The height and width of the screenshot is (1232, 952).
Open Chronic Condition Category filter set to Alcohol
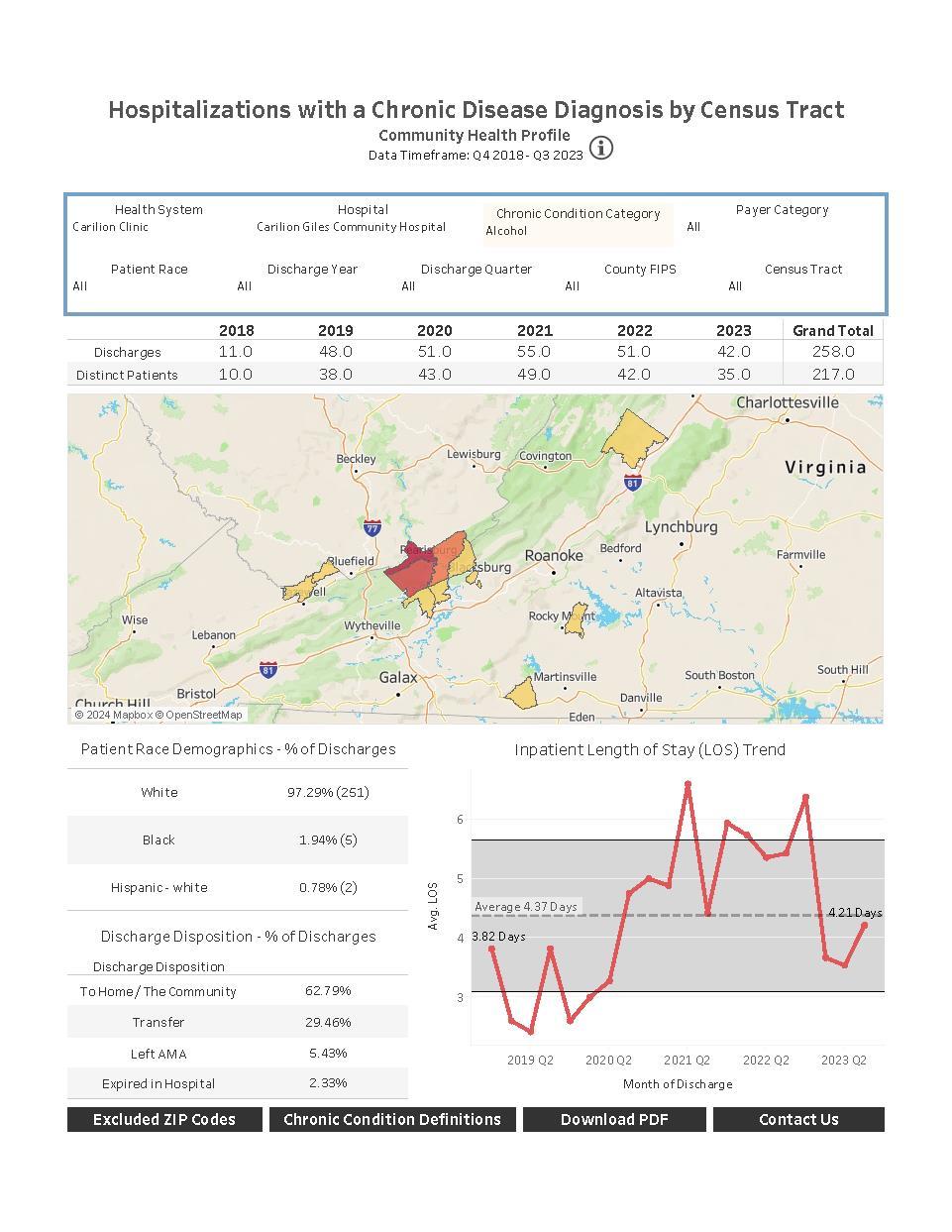tap(578, 231)
